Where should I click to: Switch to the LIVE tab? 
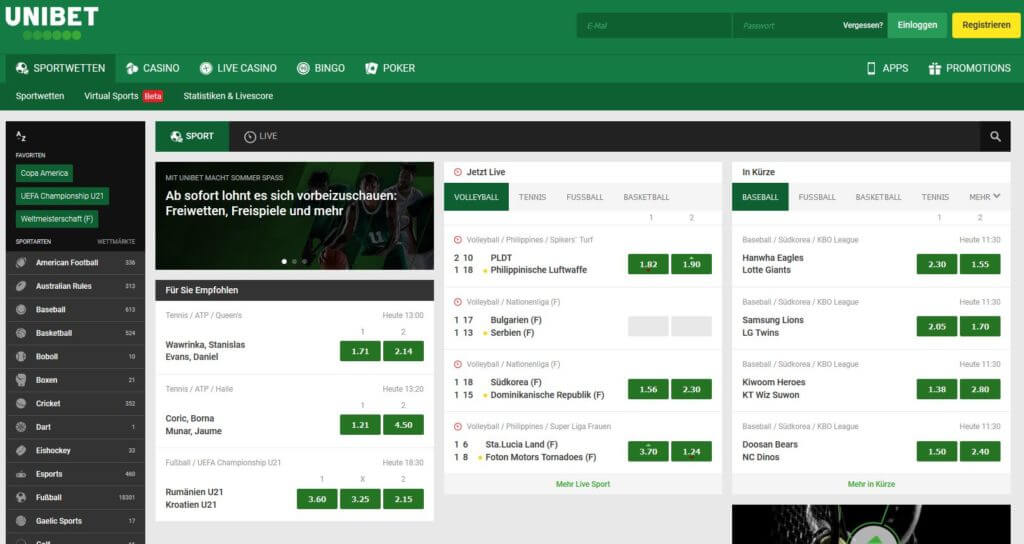261,136
